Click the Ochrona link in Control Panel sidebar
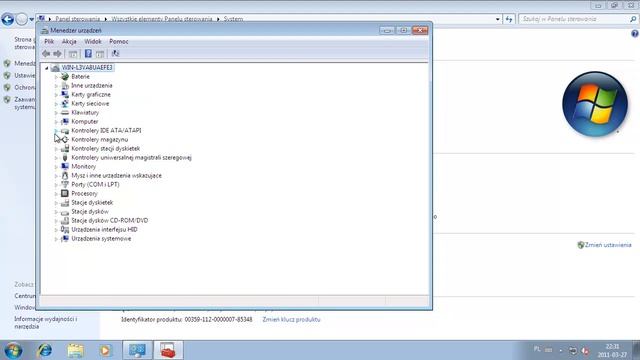Viewport: 640px width, 360px height. pos(24,87)
